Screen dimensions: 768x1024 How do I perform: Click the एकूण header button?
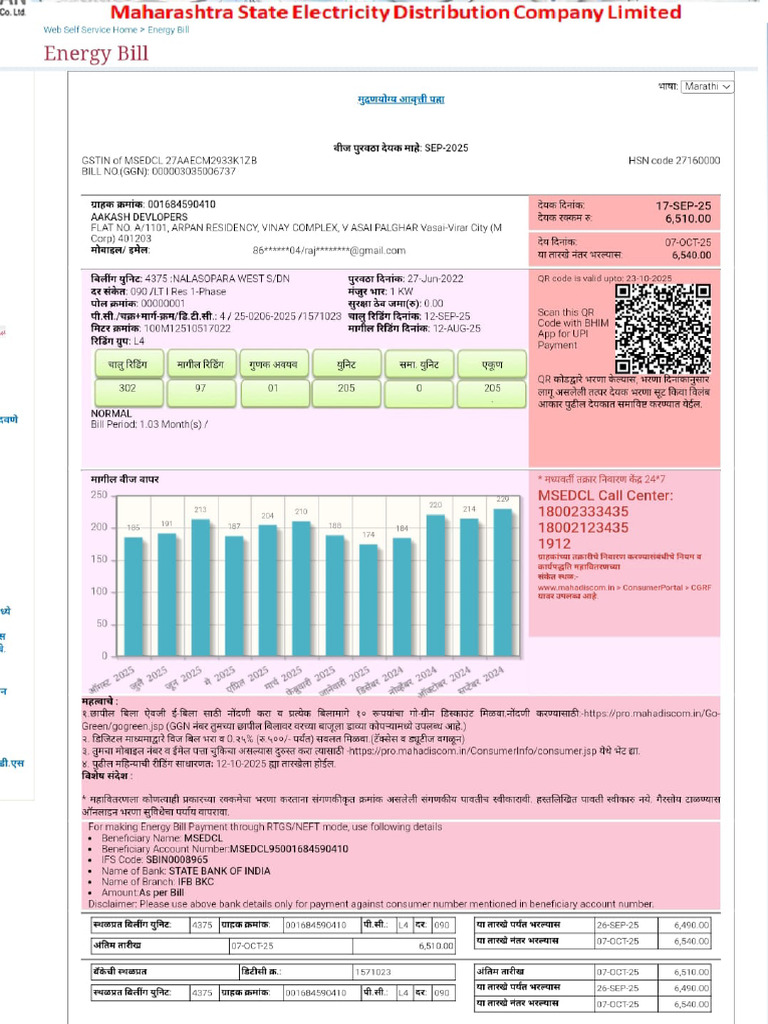pos(492,364)
